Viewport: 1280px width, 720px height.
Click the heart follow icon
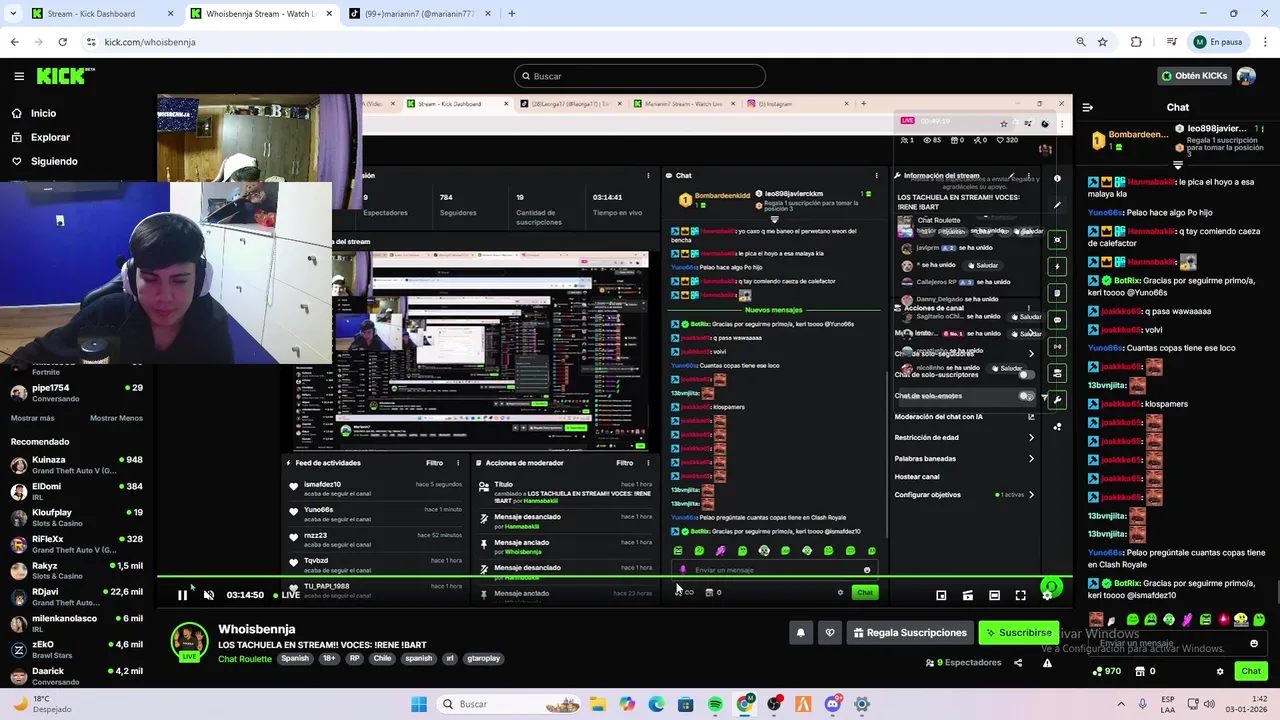(829, 632)
